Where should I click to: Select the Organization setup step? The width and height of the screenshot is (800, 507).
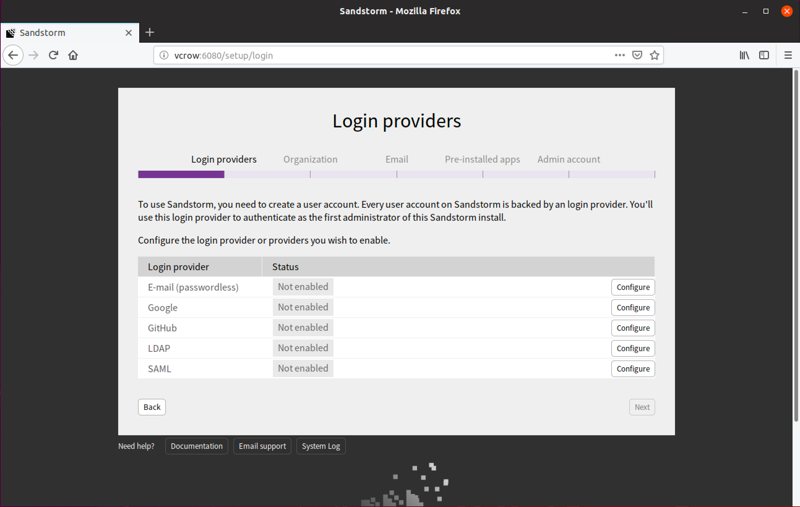pos(310,159)
